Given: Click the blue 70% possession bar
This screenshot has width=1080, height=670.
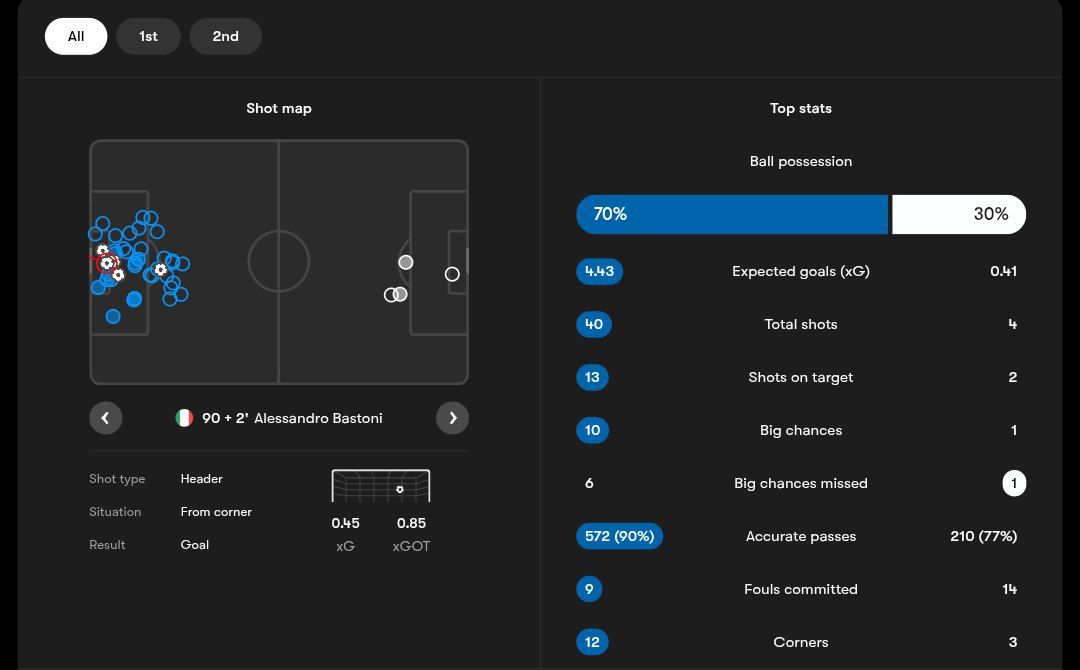Looking at the screenshot, I should click(x=732, y=214).
